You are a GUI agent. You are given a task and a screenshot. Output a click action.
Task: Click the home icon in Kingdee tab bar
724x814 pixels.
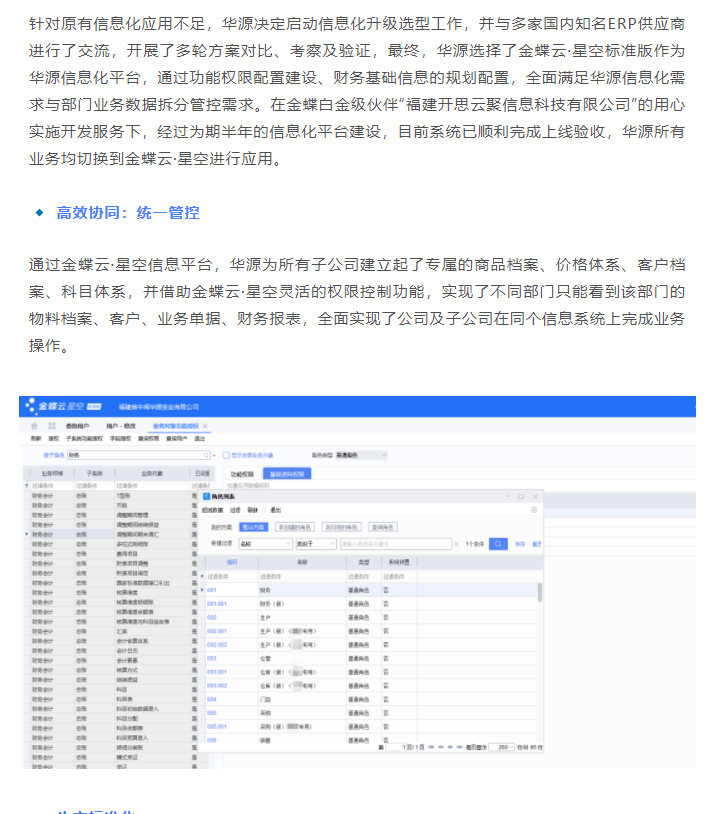pyautogui.click(x=34, y=426)
